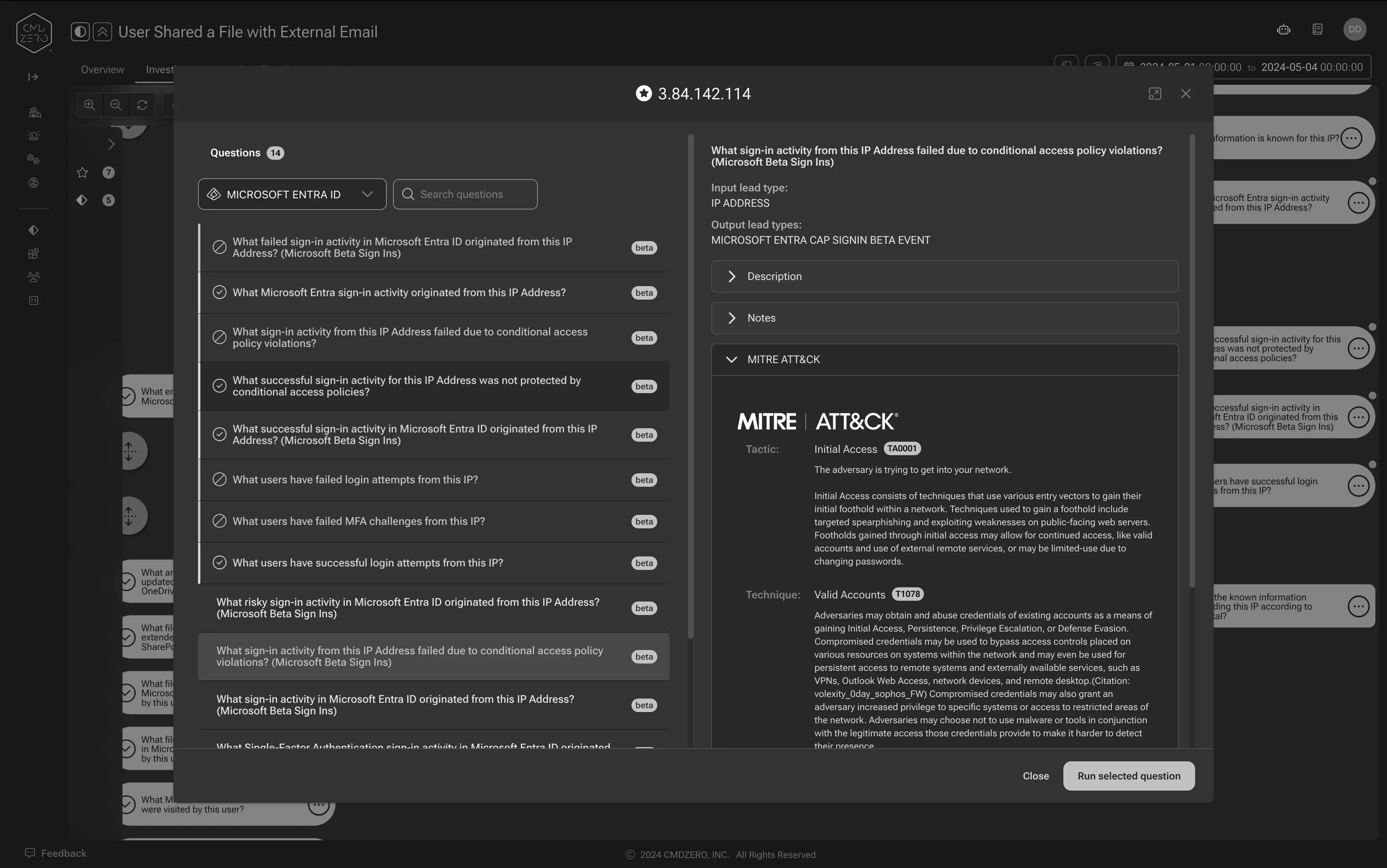Click the Search questions input field

point(465,194)
